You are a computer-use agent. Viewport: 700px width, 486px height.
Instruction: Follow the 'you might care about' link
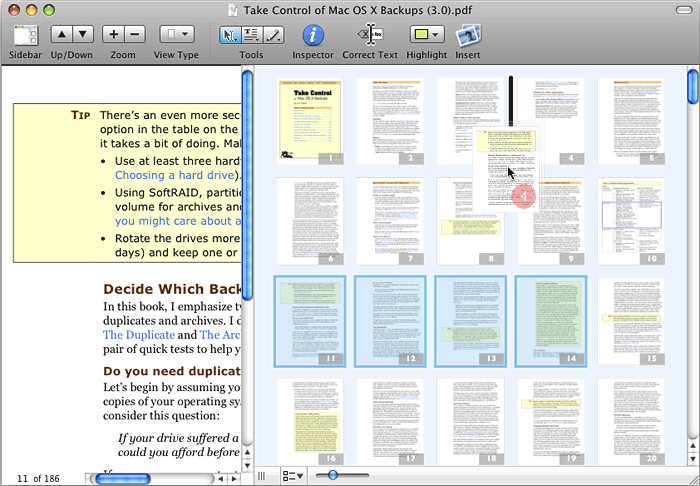click(178, 221)
